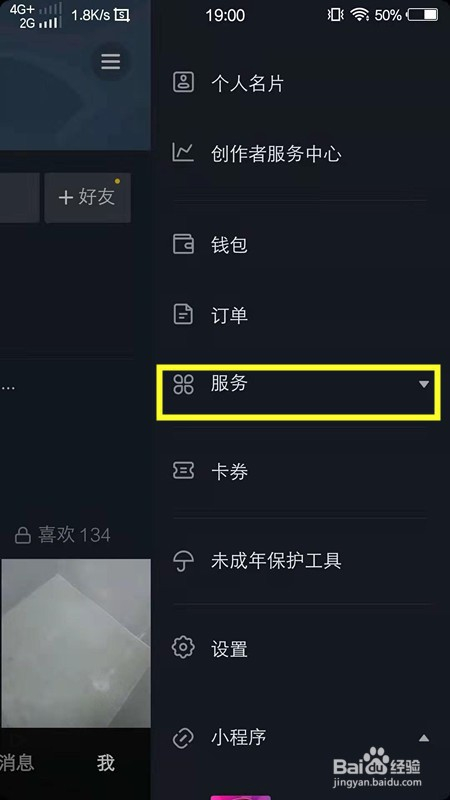The width and height of the screenshot is (450, 800).
Task: Tap the + 好友 add friend button
Action: tap(87, 197)
